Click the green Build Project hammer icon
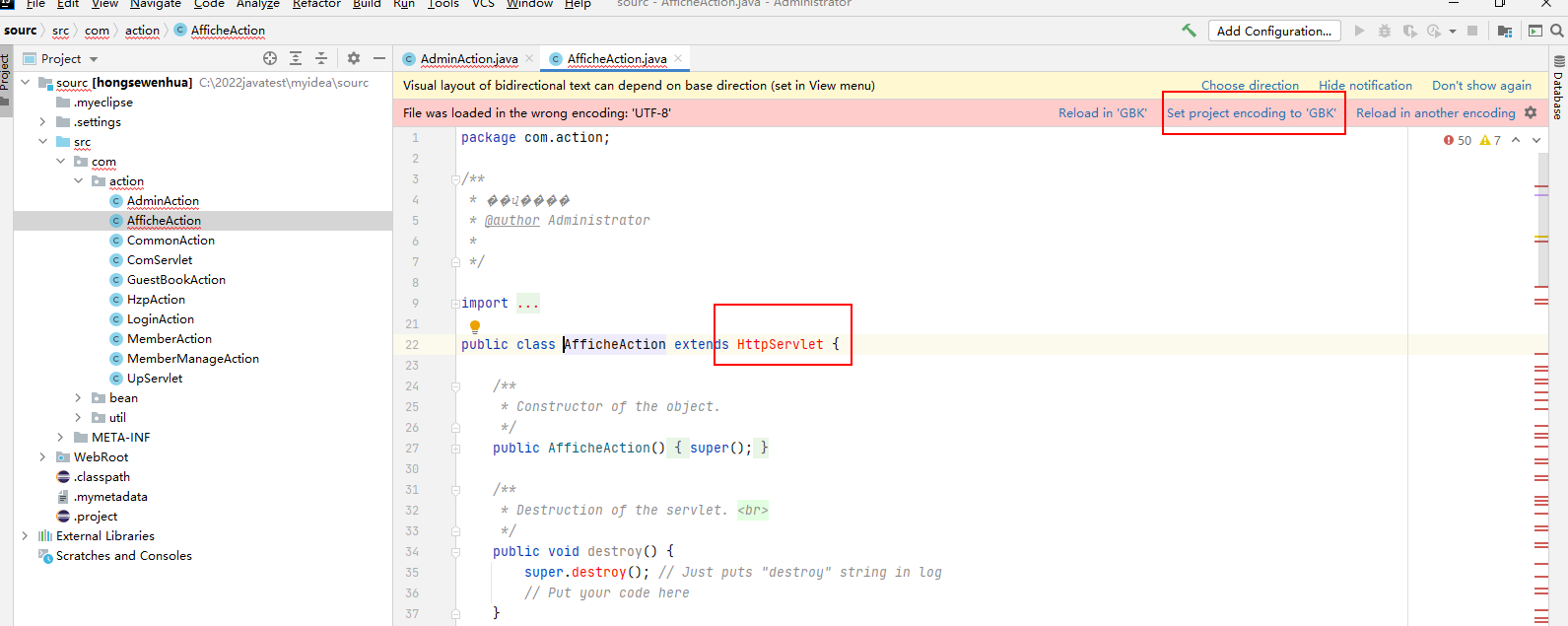The width and height of the screenshot is (1568, 626). pos(1189,31)
